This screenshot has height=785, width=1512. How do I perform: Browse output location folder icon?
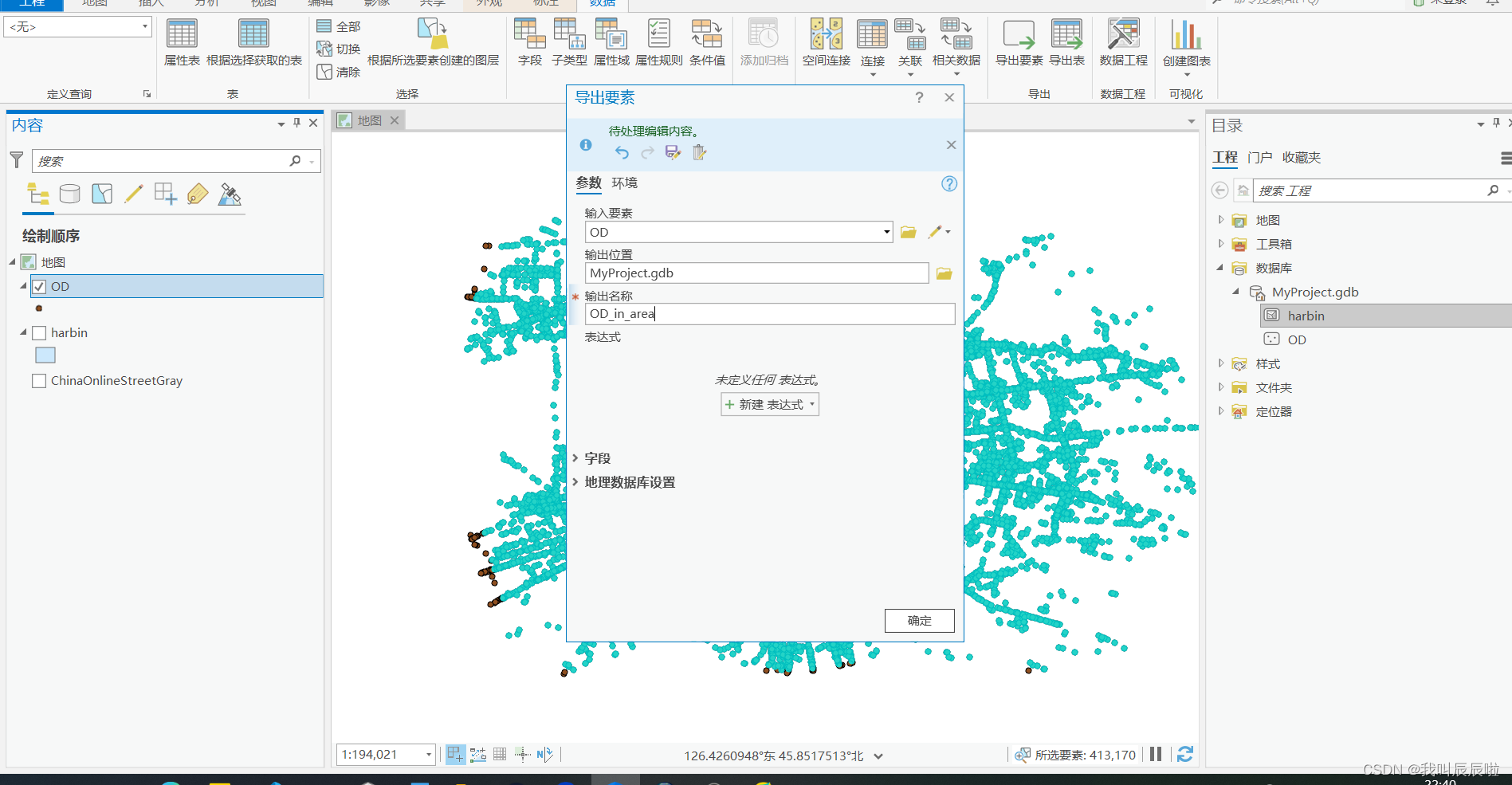tap(944, 273)
